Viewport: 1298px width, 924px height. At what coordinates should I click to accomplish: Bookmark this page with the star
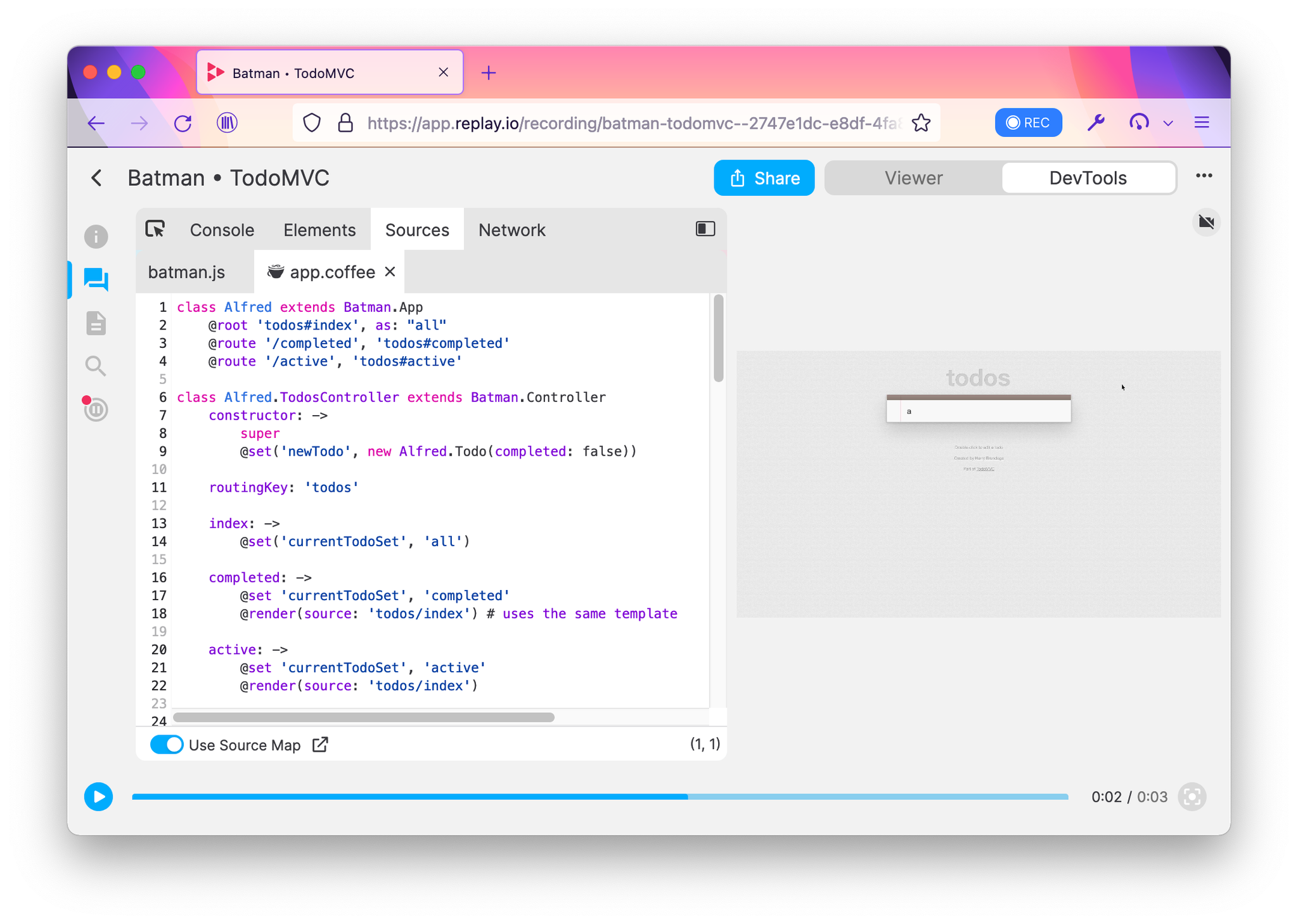pyautogui.click(x=922, y=122)
